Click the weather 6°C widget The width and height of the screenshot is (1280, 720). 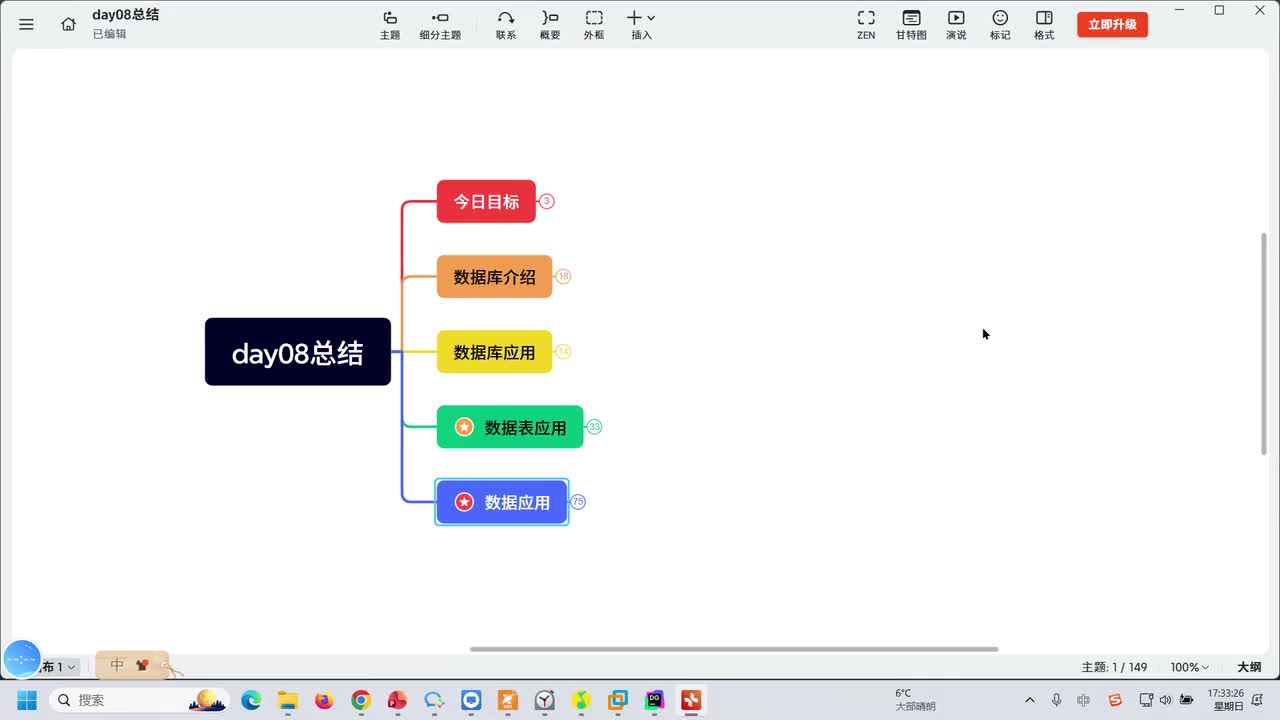click(915, 700)
